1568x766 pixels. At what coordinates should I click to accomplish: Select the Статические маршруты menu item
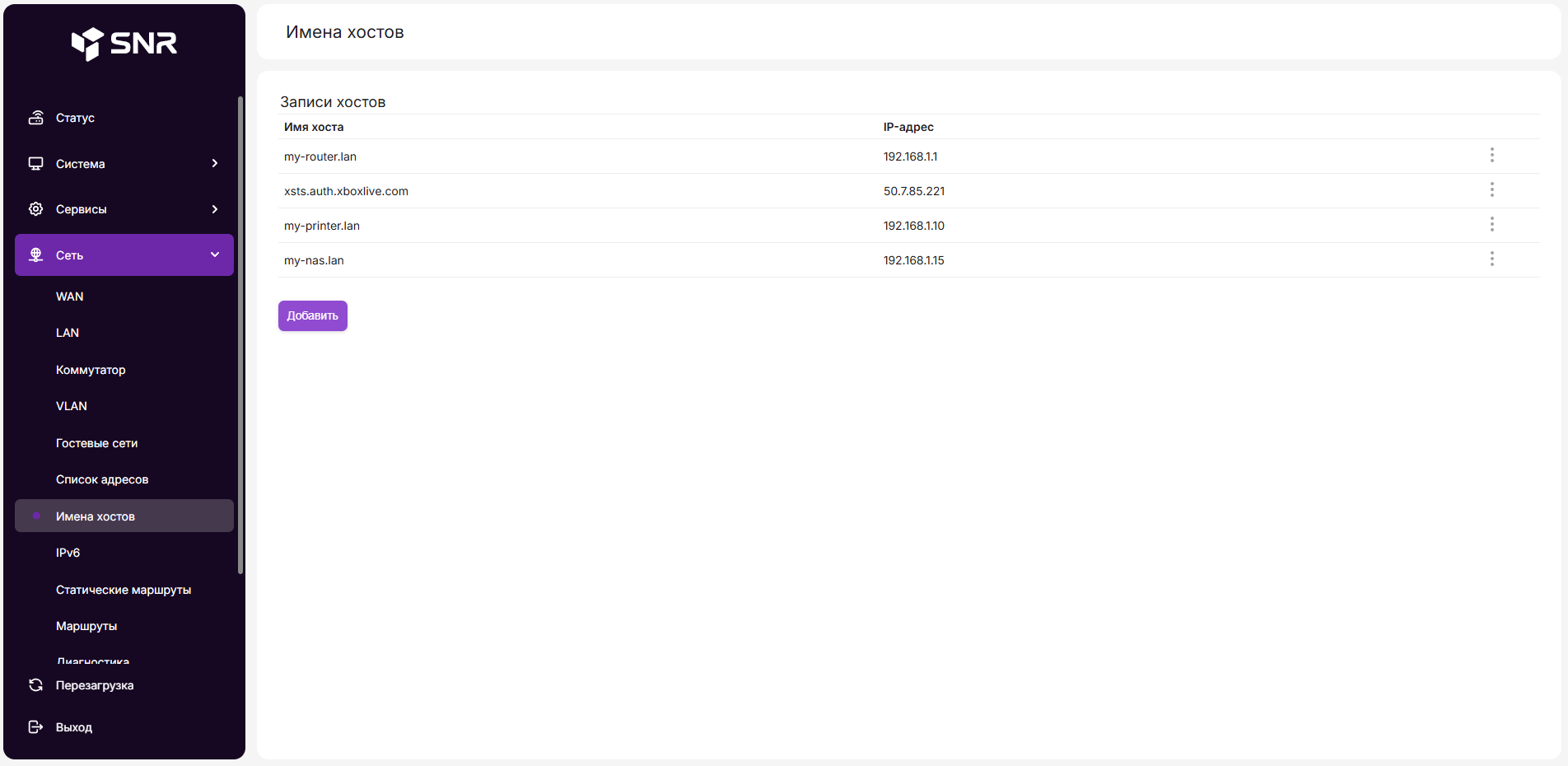point(124,590)
